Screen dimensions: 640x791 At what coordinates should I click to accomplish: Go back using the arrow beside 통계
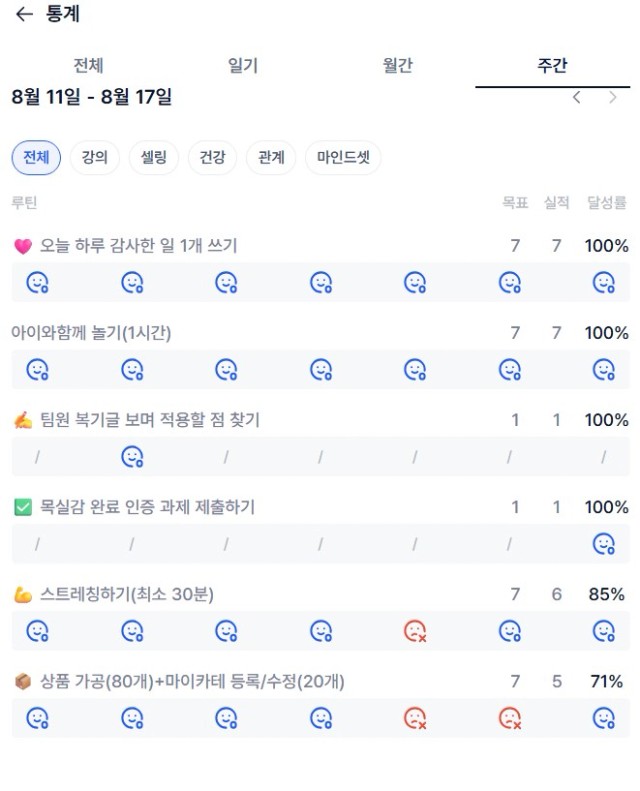click(24, 14)
